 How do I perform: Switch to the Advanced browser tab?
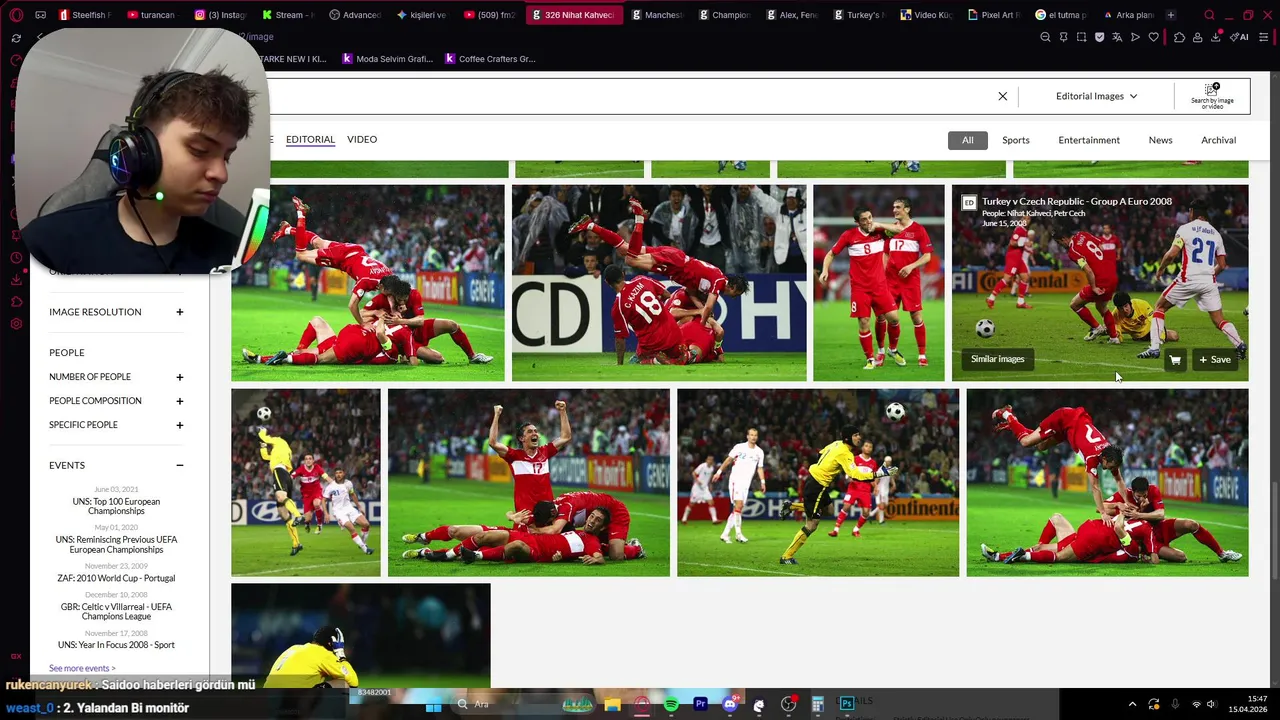click(357, 15)
